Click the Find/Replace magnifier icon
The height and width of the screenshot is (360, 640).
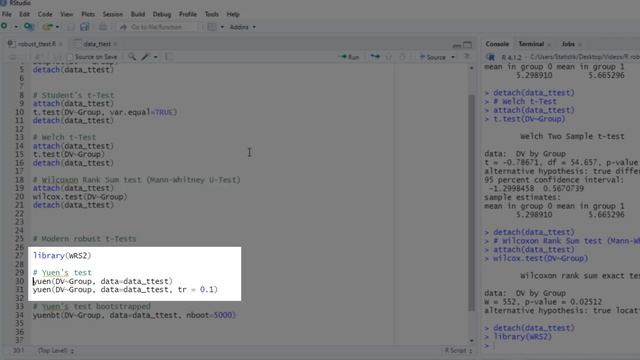pyautogui.click(x=132, y=57)
